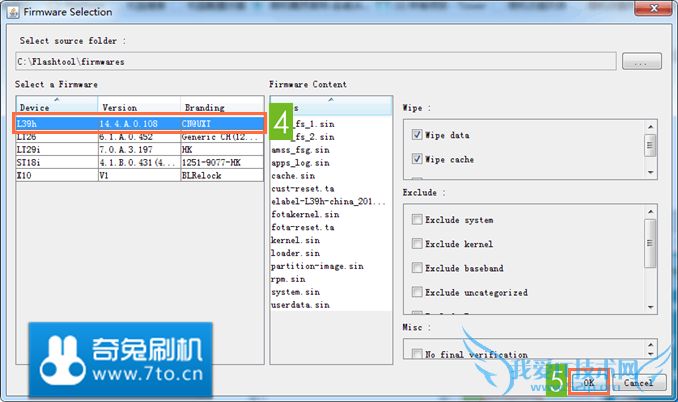Sort firmware list by Branding column
Screen dimensions: 678x402
(x=222, y=107)
